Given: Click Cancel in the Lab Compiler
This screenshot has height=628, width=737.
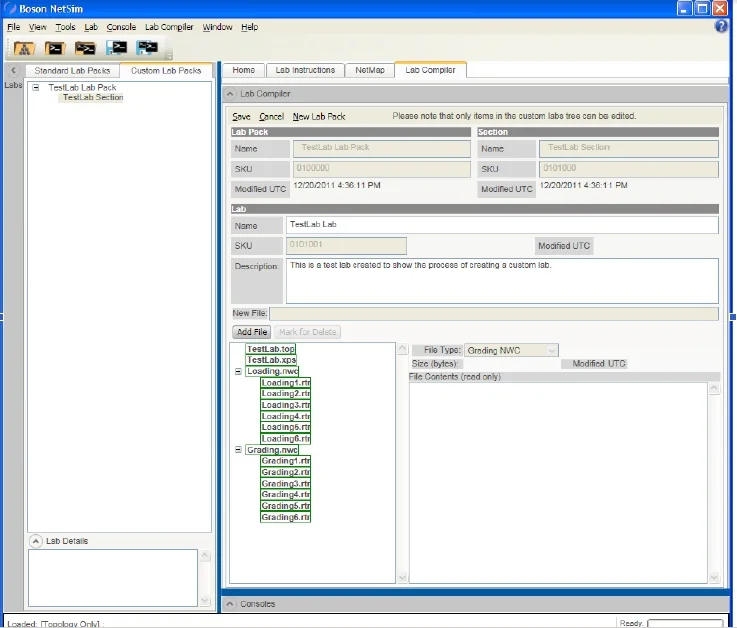Looking at the screenshot, I should coord(271,117).
